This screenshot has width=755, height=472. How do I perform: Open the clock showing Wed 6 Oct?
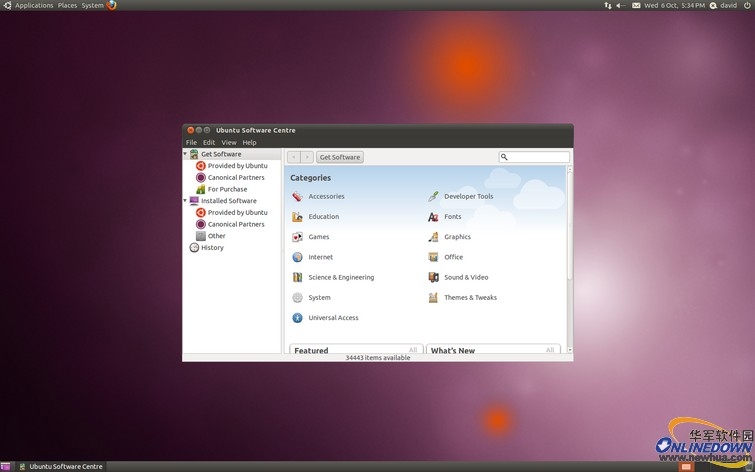(x=674, y=5)
